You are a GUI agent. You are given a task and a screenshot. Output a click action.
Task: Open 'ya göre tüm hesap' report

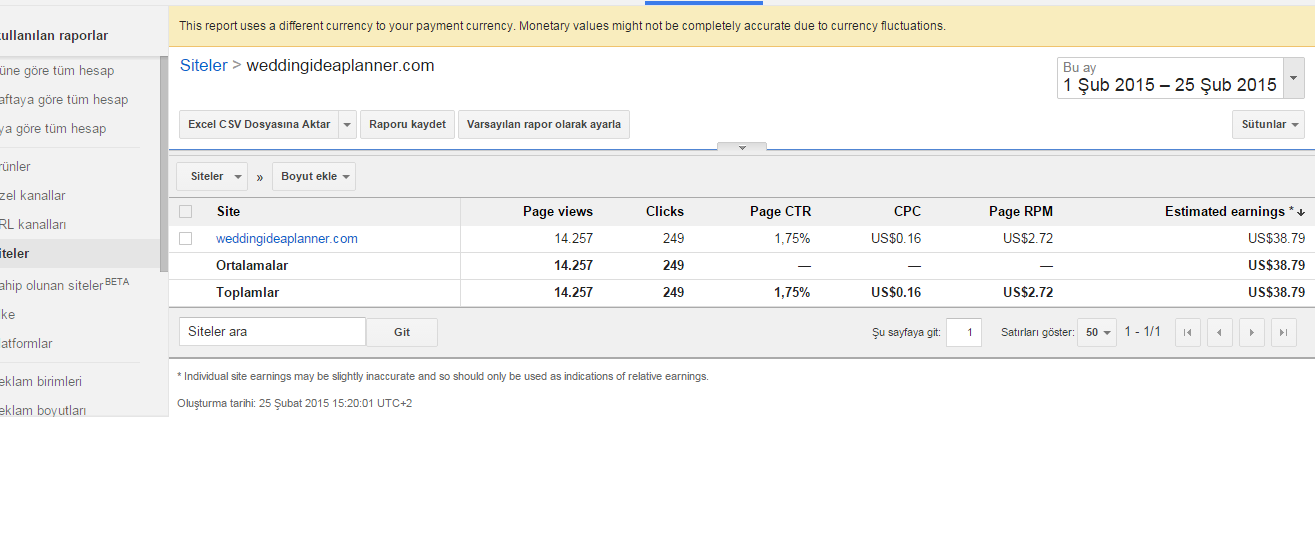[53, 128]
